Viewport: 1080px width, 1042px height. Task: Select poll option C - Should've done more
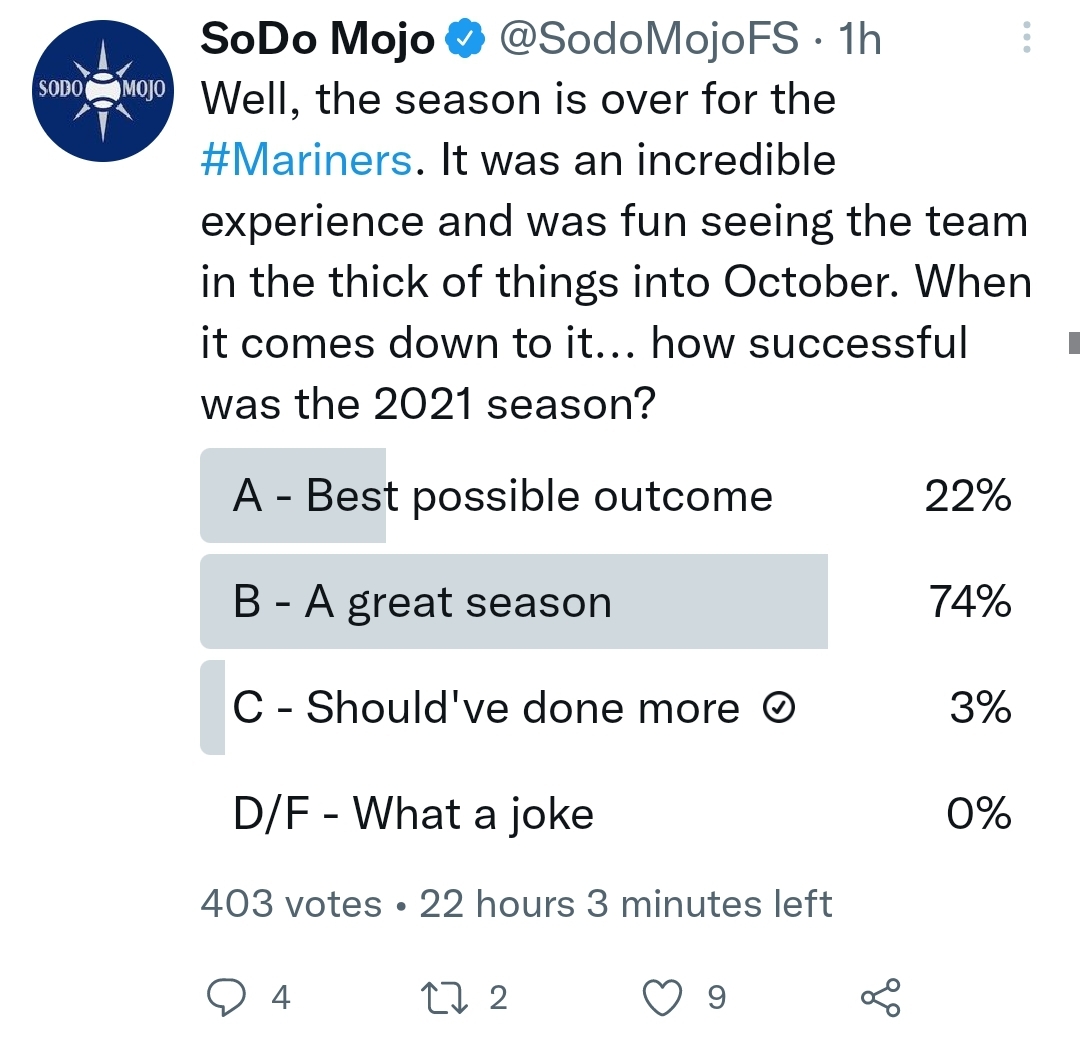[x=486, y=708]
